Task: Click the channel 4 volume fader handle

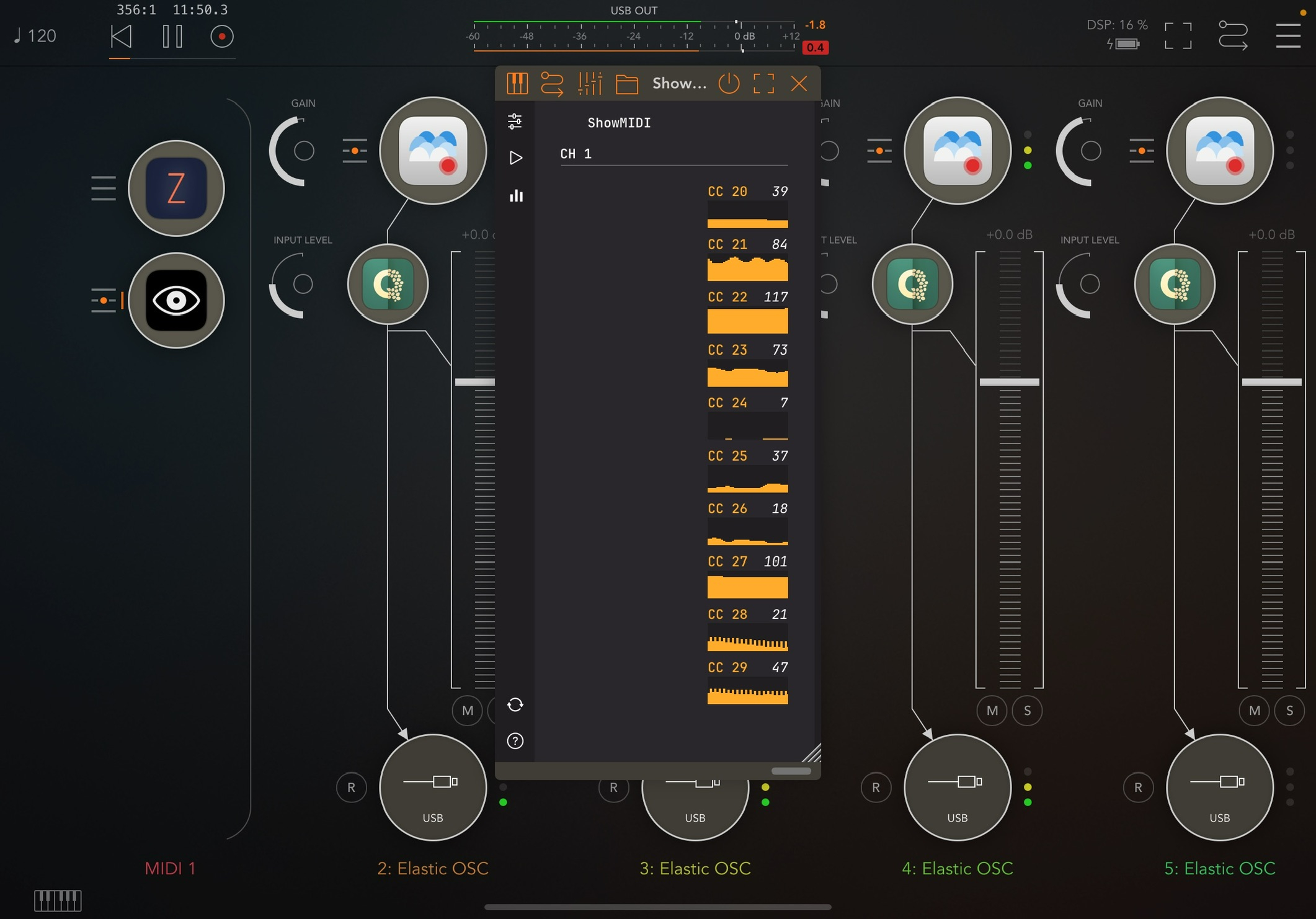Action: [1009, 382]
